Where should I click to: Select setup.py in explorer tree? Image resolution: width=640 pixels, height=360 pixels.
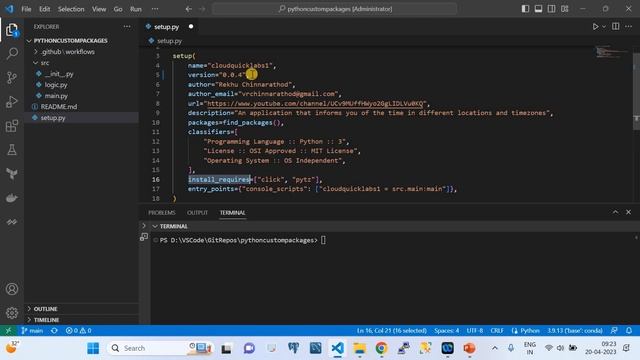point(53,118)
